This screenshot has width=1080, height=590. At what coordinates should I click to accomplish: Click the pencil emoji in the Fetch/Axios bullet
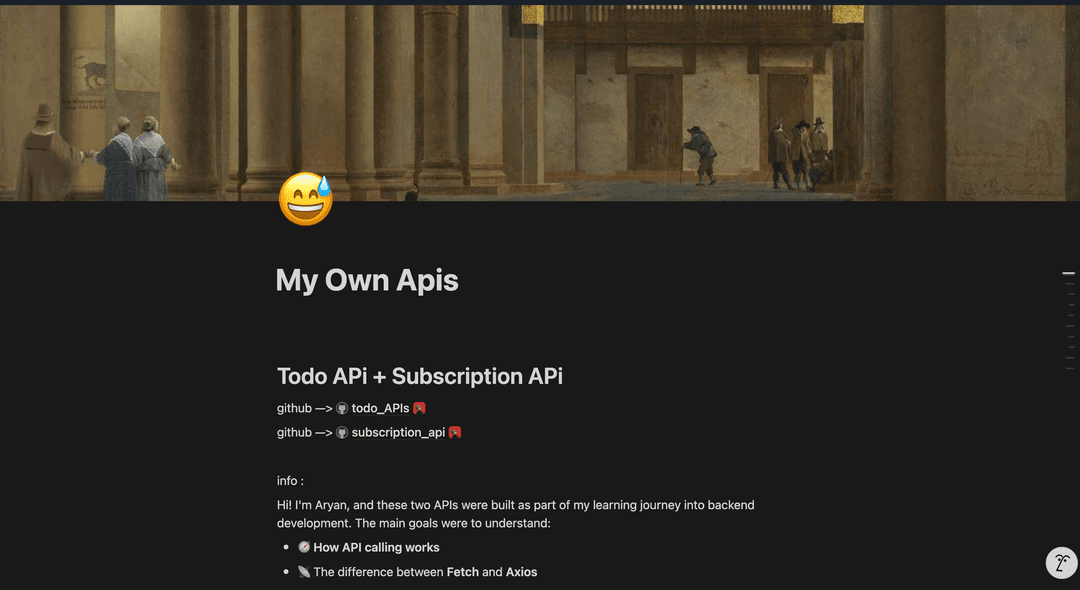tap(303, 571)
